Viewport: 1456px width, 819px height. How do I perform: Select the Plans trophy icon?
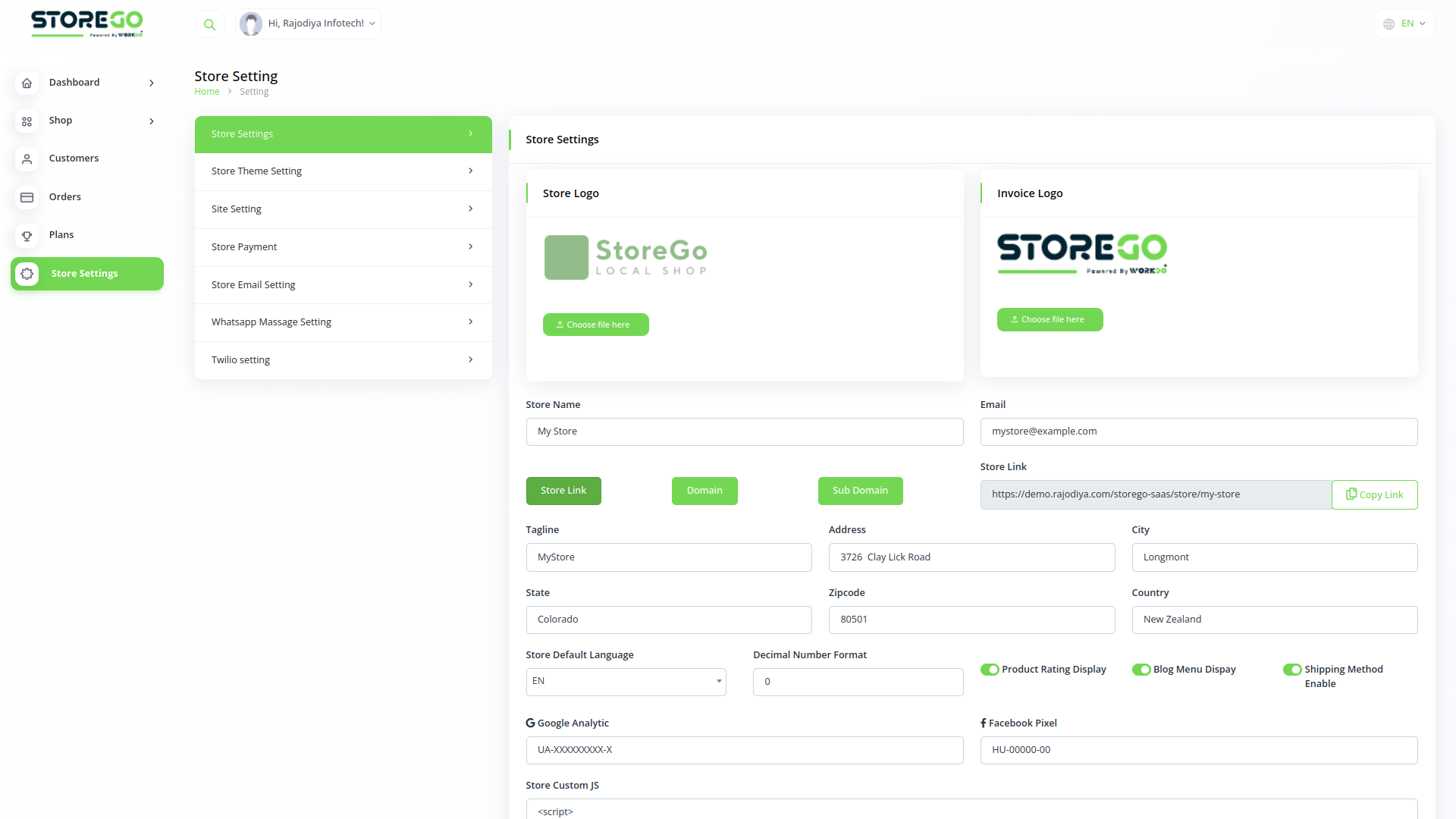27,235
